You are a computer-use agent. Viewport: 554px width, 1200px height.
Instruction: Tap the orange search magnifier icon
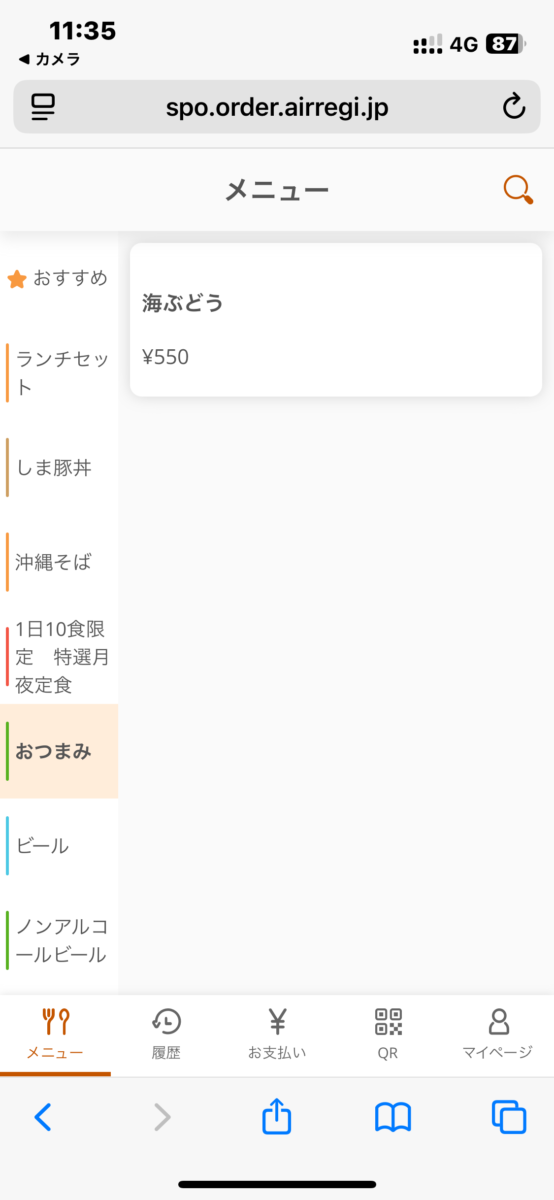click(x=518, y=190)
